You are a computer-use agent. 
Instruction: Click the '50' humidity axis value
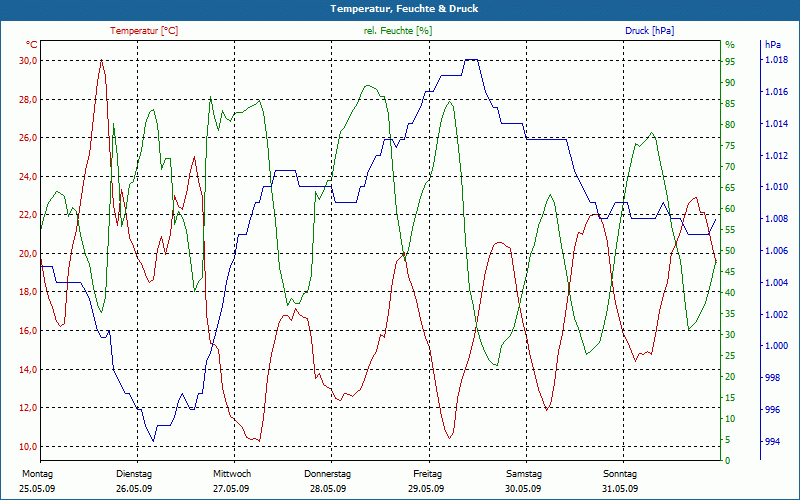(730, 251)
